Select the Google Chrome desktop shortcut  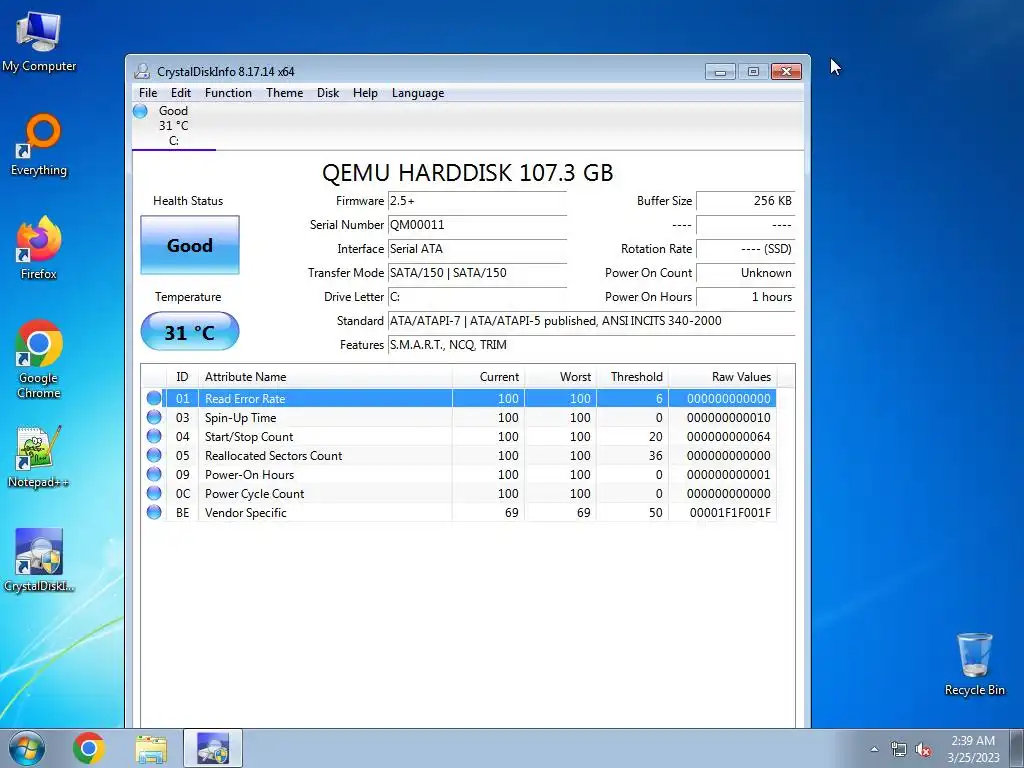[x=39, y=359]
